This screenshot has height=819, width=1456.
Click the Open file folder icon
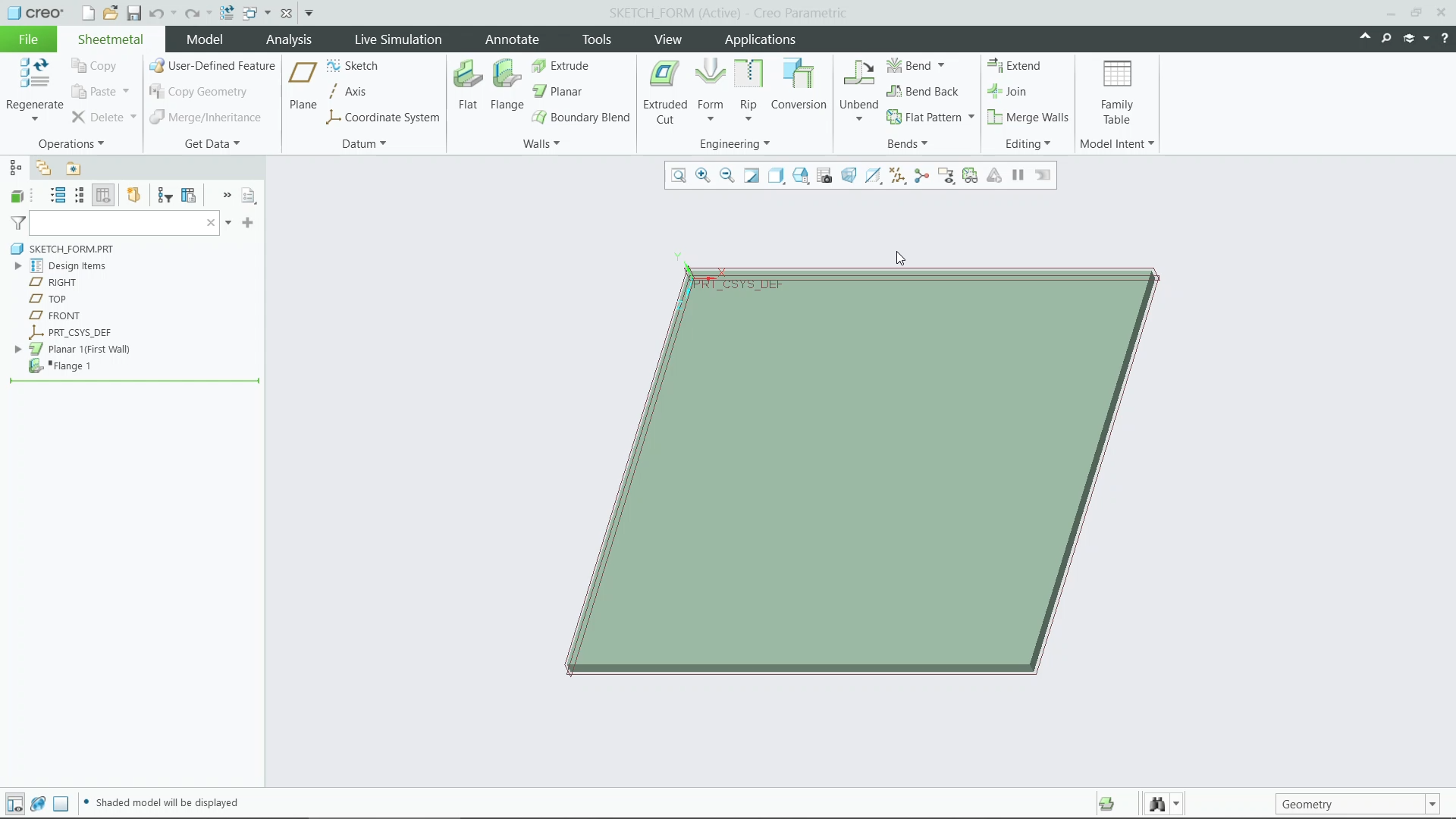click(x=111, y=13)
